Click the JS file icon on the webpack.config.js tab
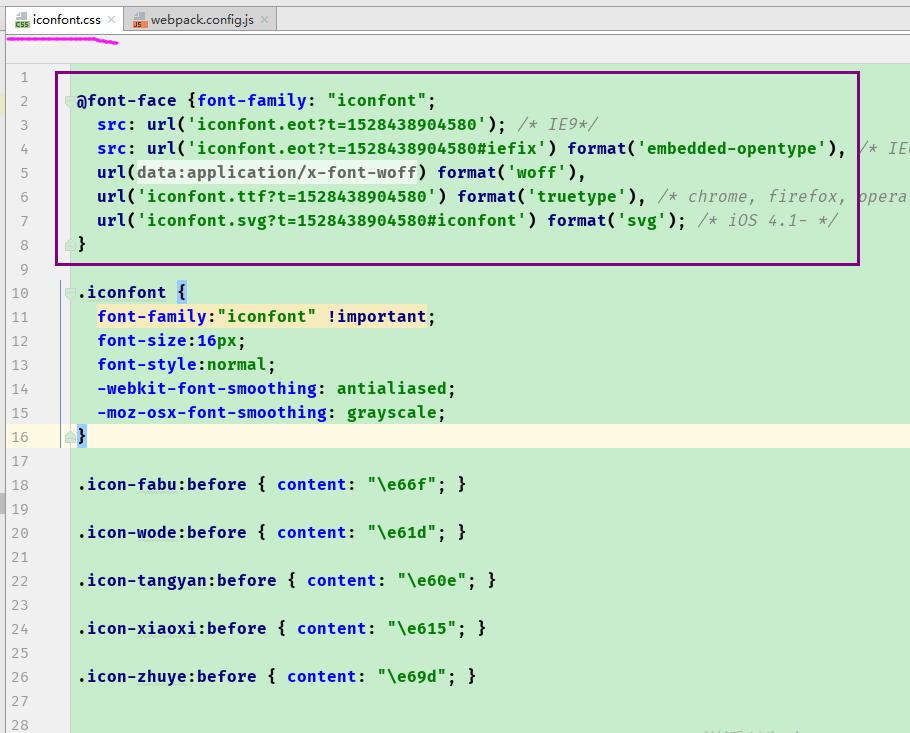 coord(140,20)
